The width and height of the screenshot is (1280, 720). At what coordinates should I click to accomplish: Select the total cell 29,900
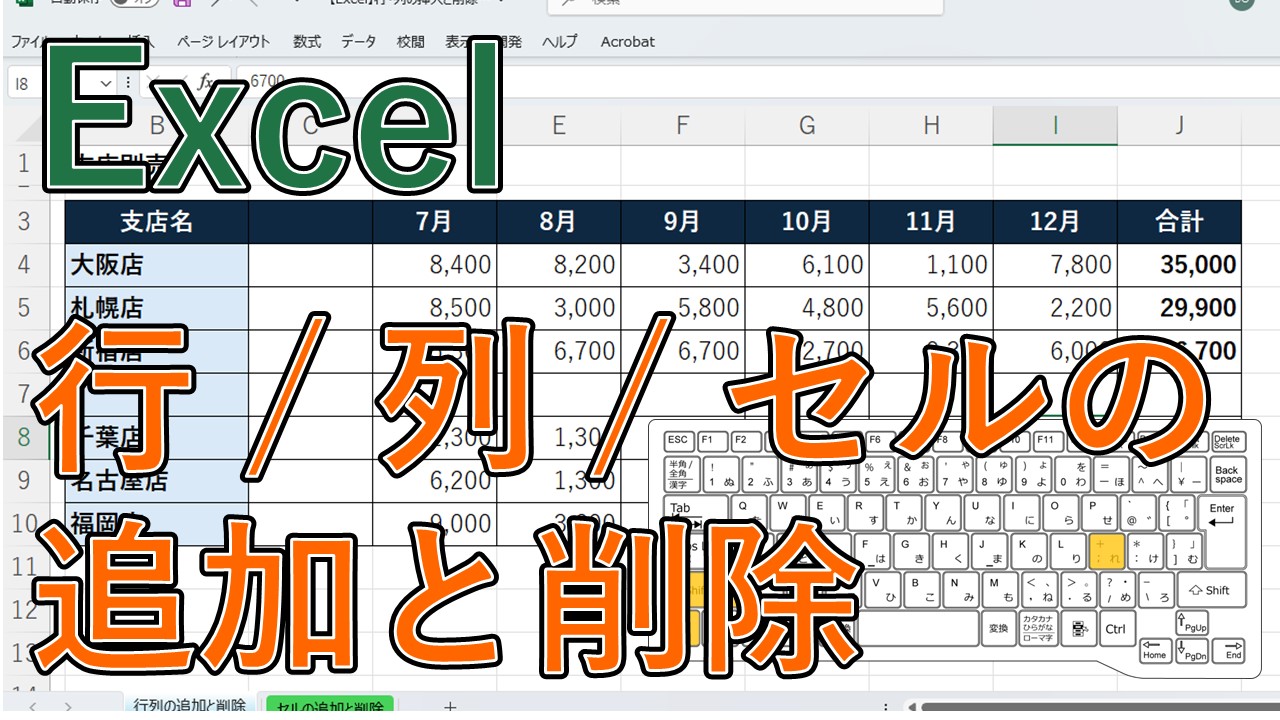(1179, 307)
